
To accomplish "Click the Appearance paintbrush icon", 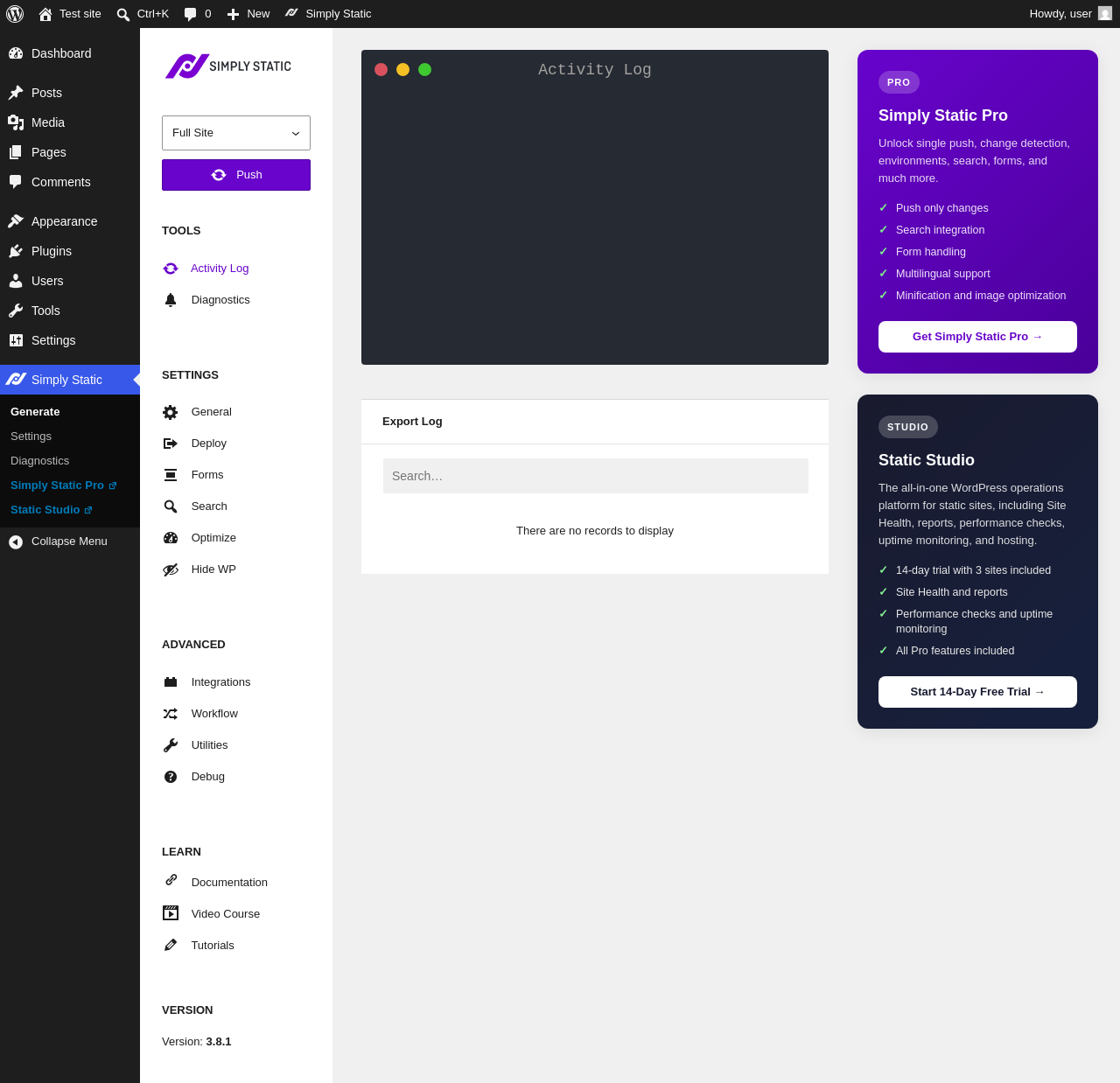I will 16,221.
